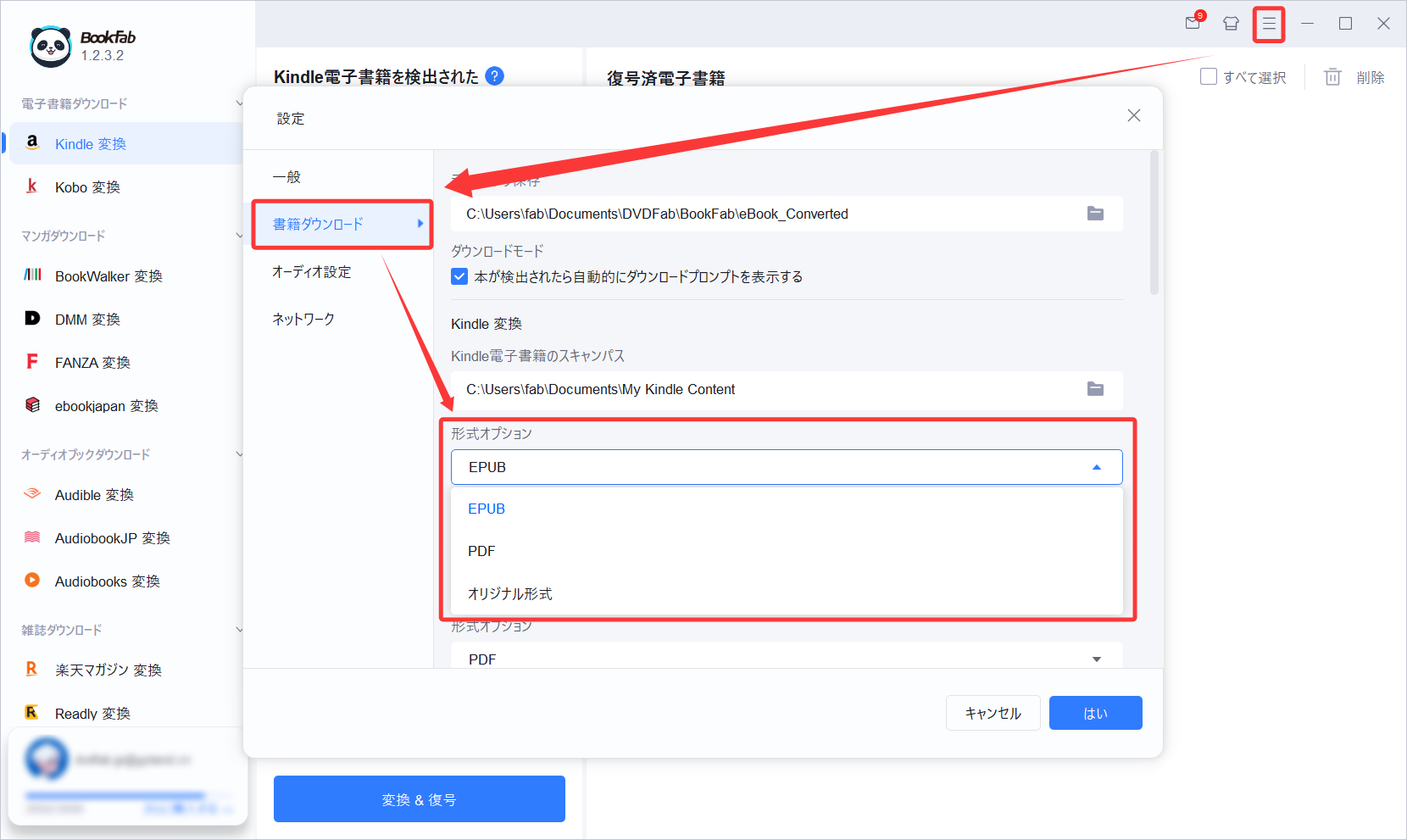The image size is (1407, 840).
Task: Choose PDF from the open format list
Action: [x=787, y=551]
